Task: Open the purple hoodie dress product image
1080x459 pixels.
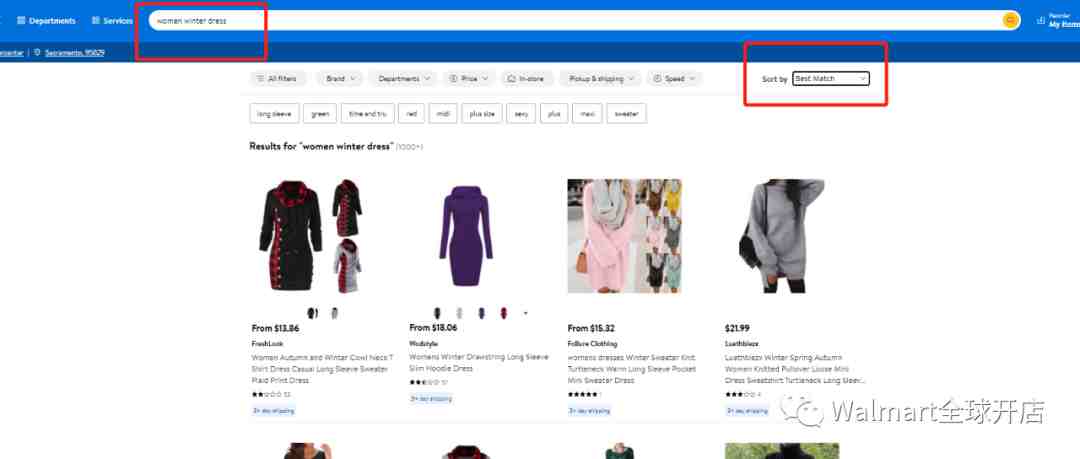Action: [466, 236]
